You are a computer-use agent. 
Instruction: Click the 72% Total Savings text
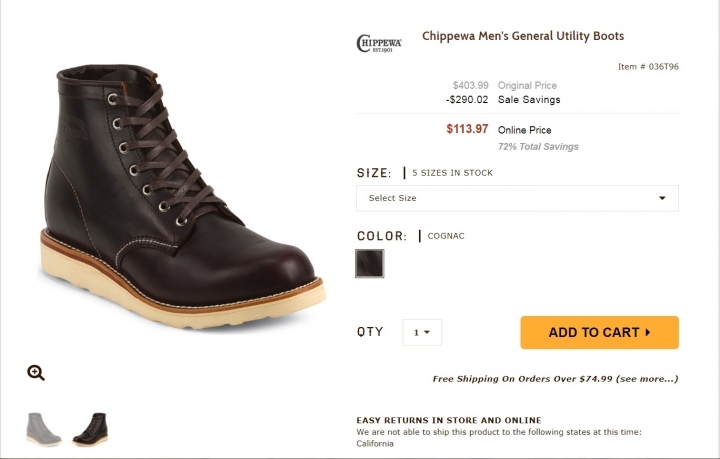click(538, 147)
